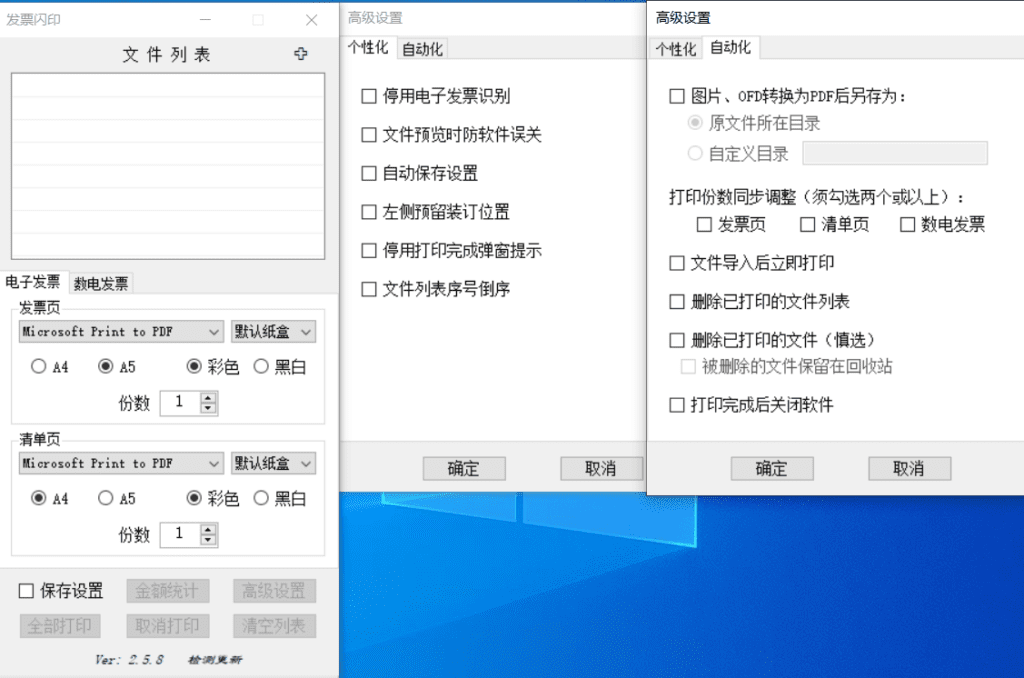Image resolution: width=1024 pixels, height=678 pixels.
Task: Select 个性化 tab in middle dialog
Action: tap(368, 48)
